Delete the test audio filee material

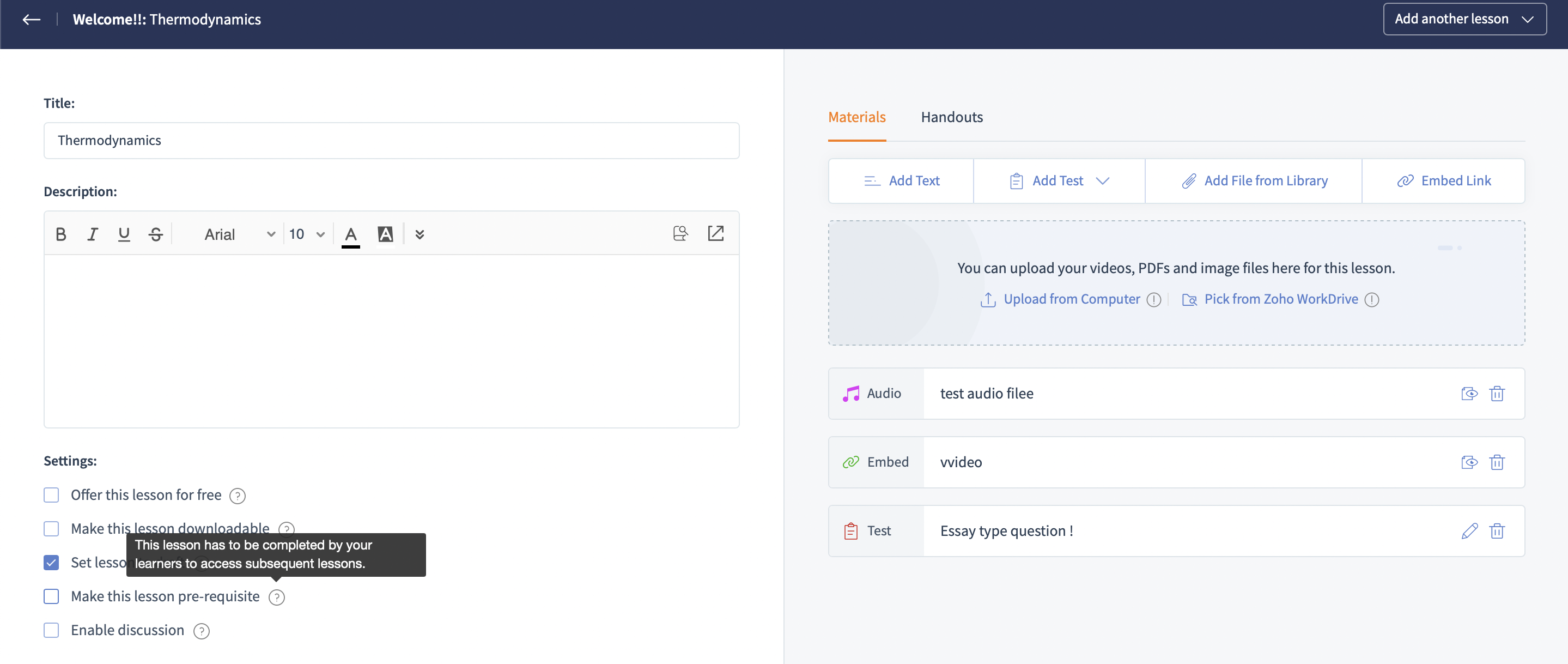(1497, 394)
